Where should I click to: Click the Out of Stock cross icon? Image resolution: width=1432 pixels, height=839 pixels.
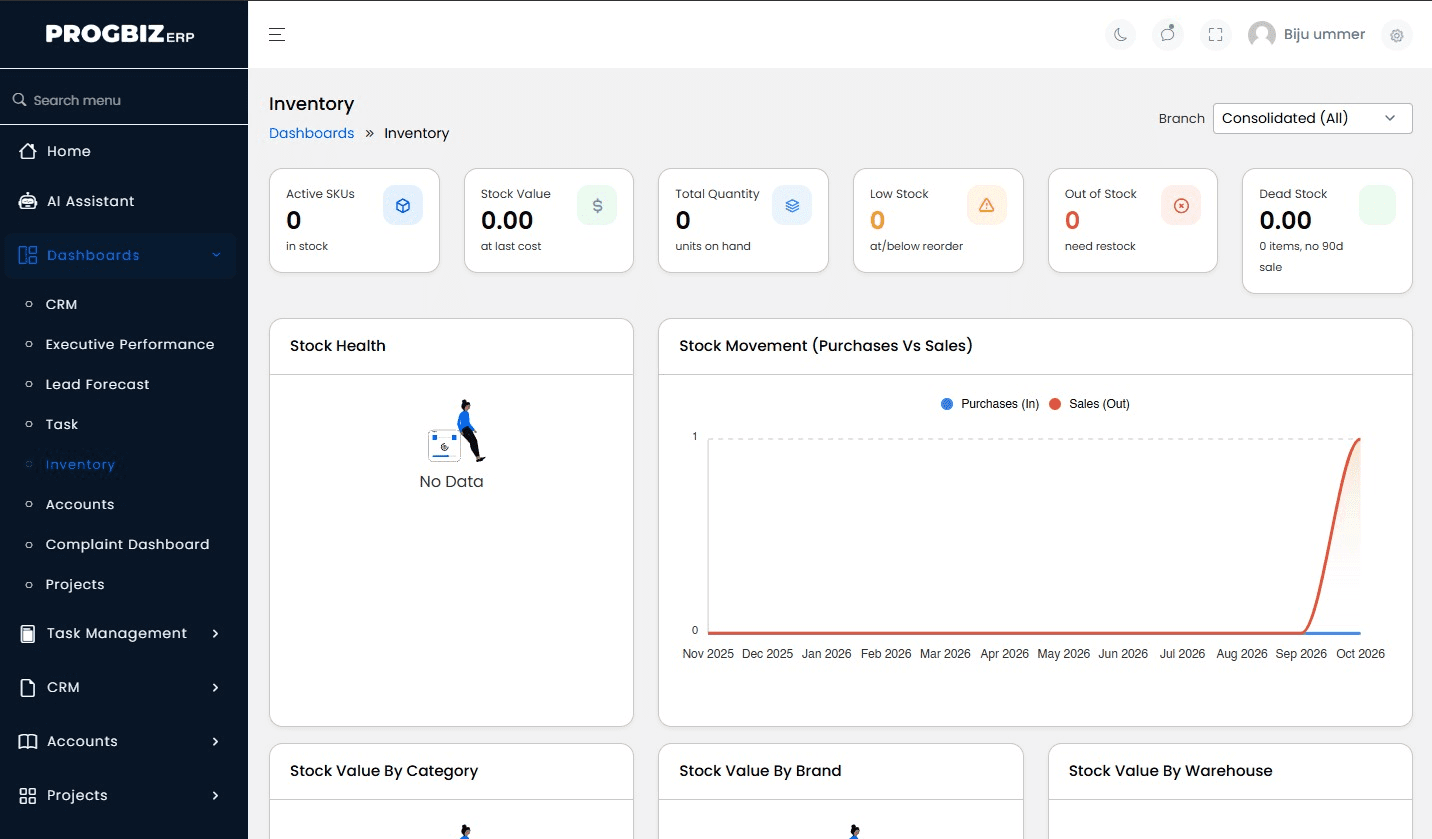[x=1181, y=205]
